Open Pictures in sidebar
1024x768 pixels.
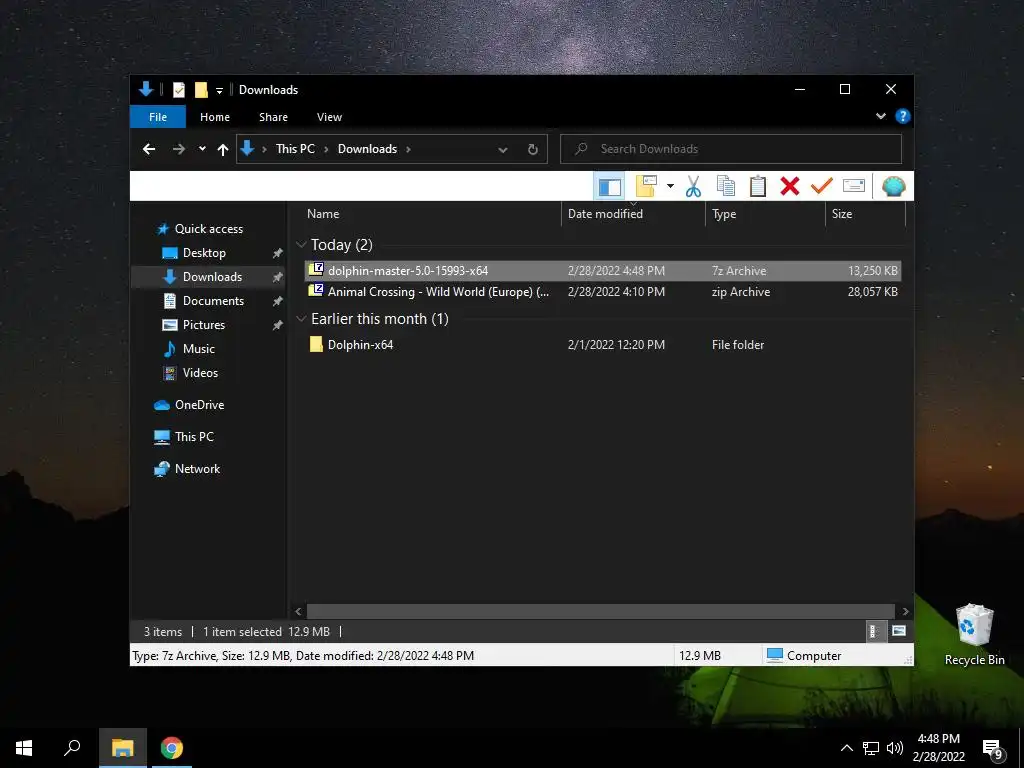pos(203,325)
